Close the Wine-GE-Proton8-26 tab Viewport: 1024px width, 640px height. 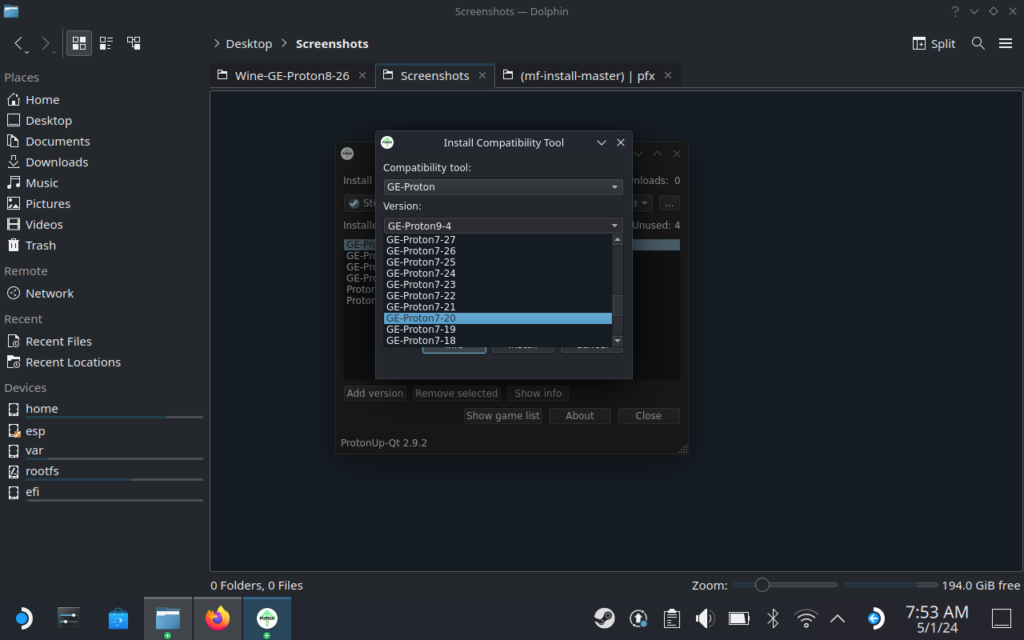point(362,76)
